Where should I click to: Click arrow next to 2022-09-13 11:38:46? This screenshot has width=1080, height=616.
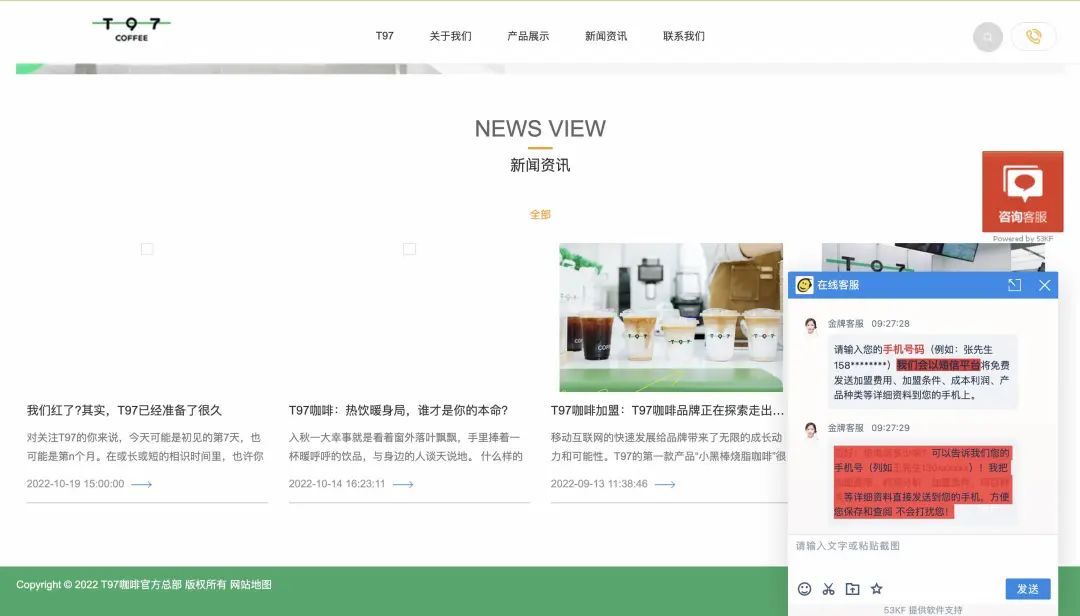click(x=665, y=484)
